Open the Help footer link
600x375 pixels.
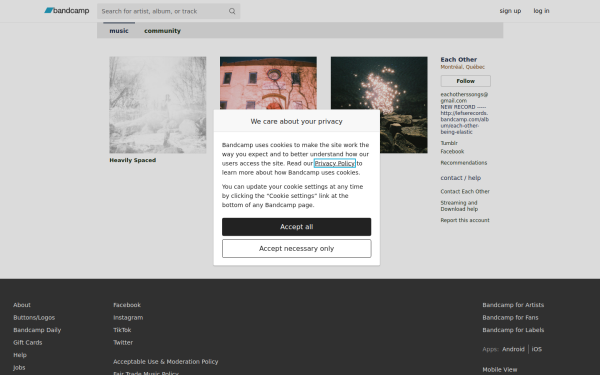(20, 355)
